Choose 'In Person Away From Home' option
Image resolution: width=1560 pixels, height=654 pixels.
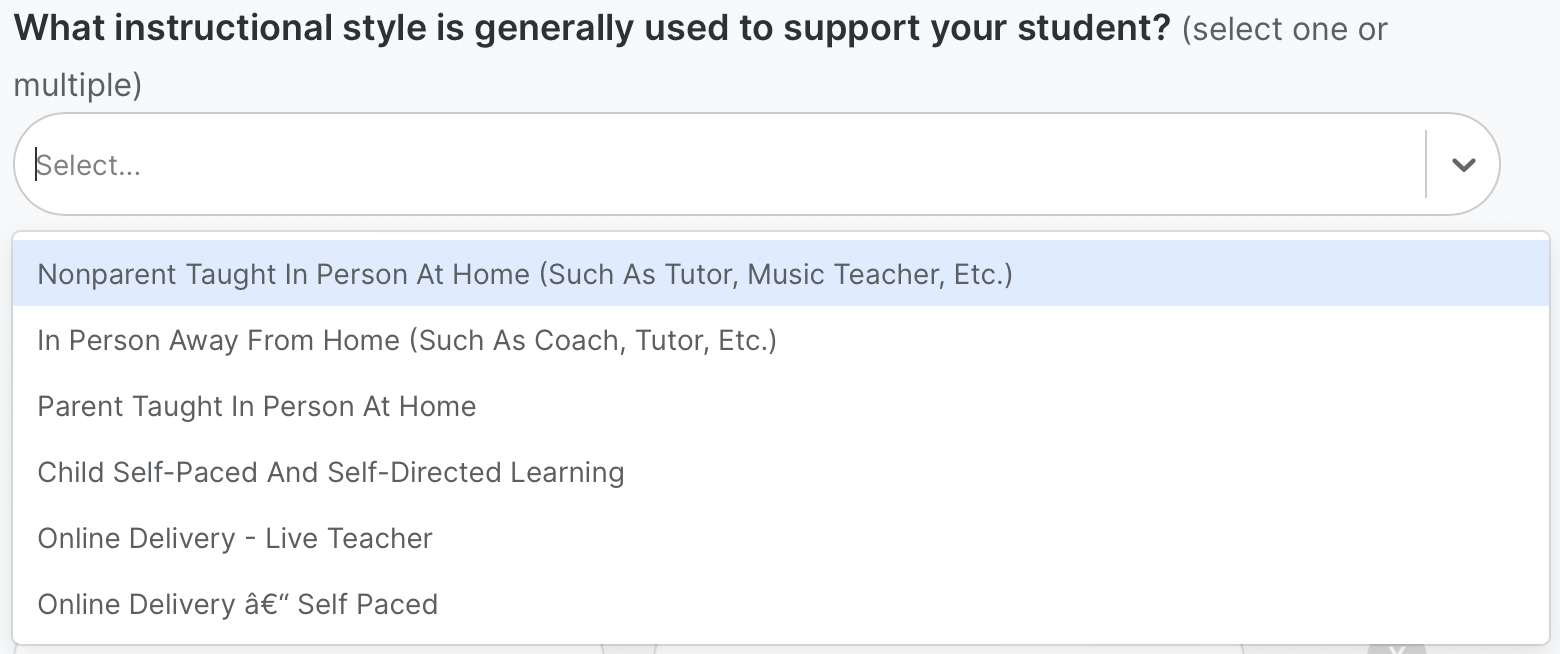[406, 340]
